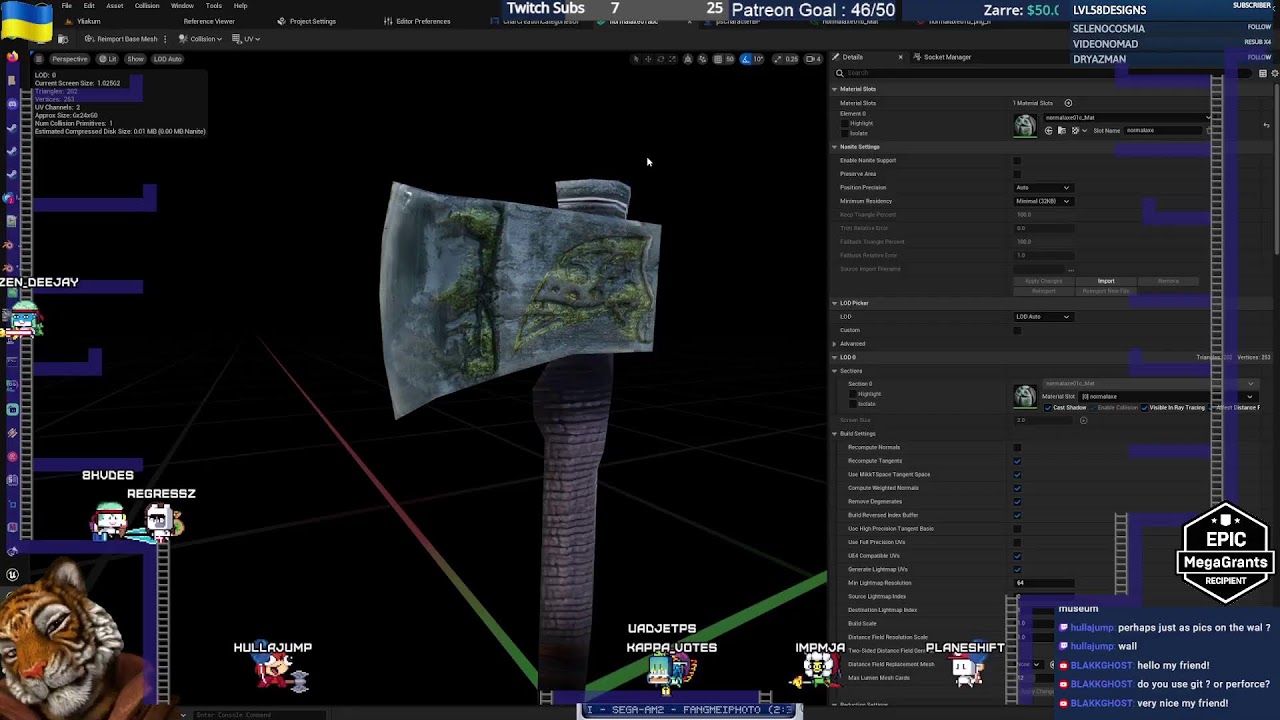1280x720 pixels.
Task: Toggle surface snapping icon in viewport
Action: click(702, 59)
